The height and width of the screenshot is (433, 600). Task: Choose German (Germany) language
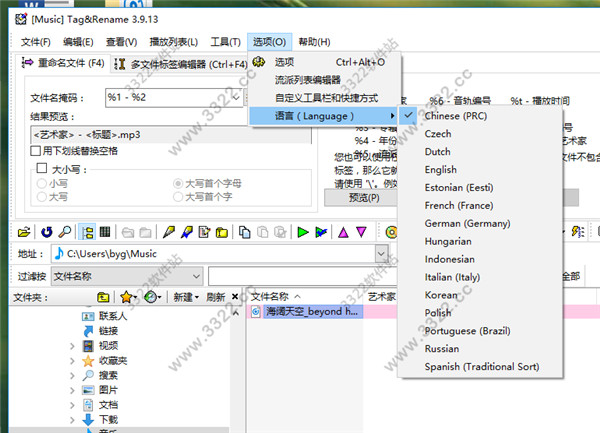tap(480, 223)
